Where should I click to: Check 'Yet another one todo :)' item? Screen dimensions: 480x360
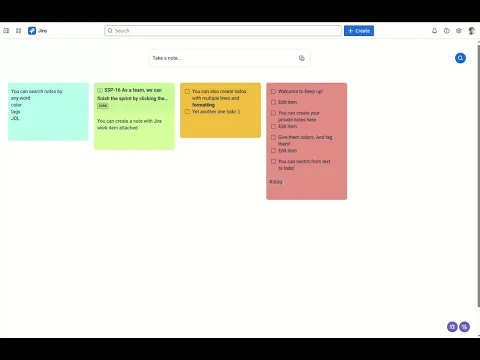click(187, 112)
